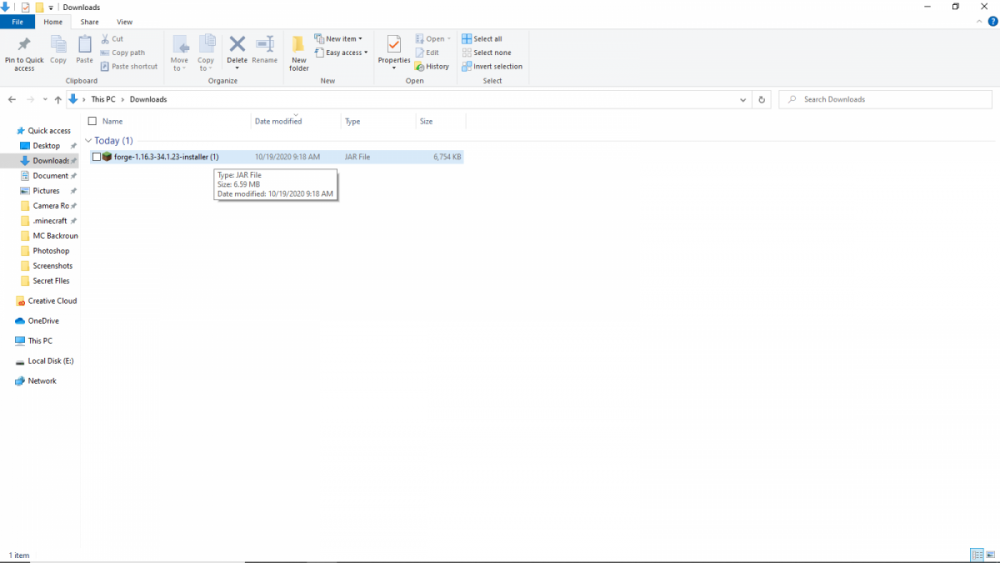
Task: Expand the address bar history dropdown
Action: [x=743, y=100]
